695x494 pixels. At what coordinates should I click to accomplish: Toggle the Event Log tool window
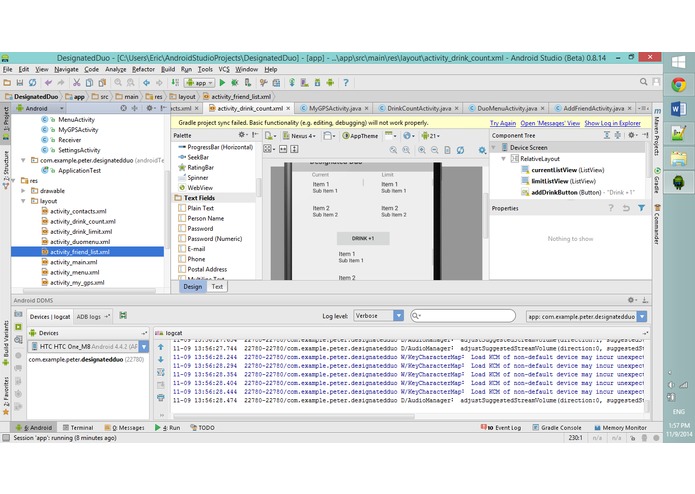click(501, 428)
